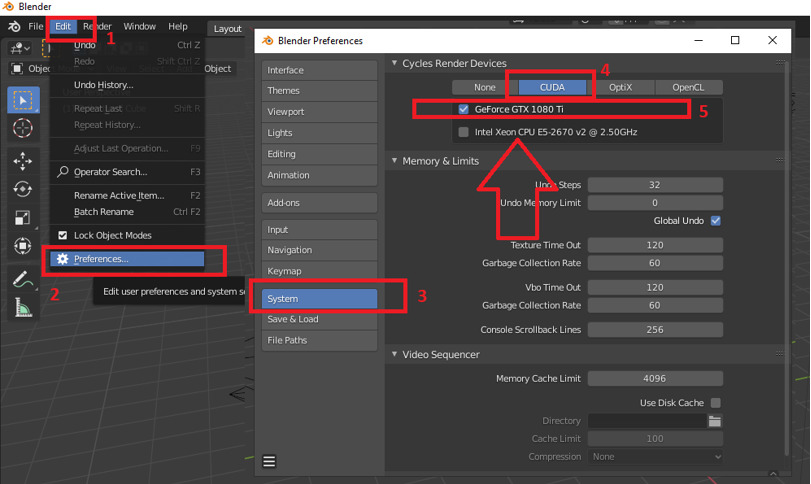Enable the Intel Xeon CPU checkbox
The image size is (811, 484).
[x=463, y=132]
